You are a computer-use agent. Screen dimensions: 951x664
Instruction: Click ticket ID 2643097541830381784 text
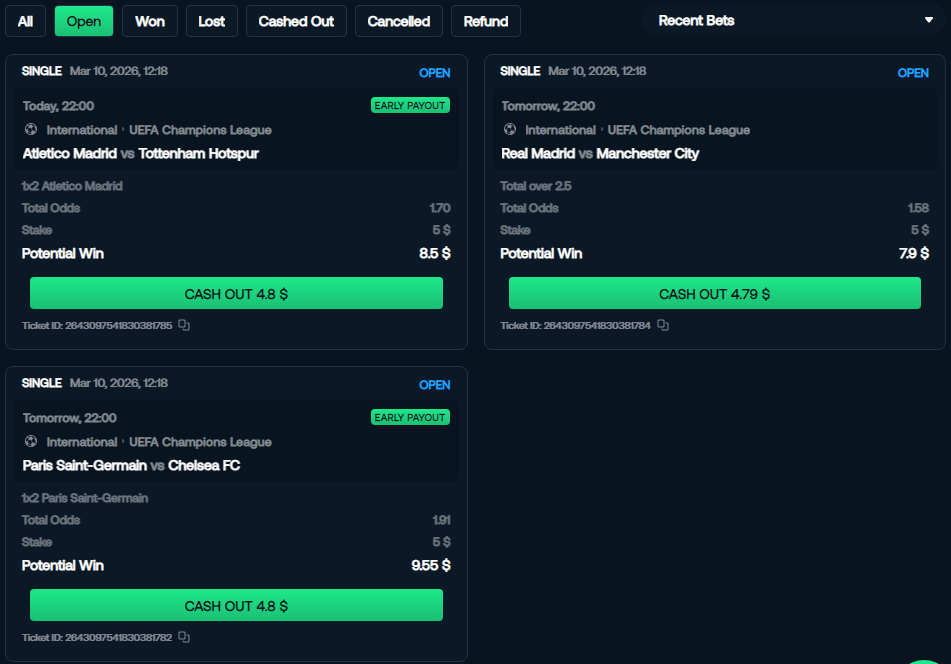(x=575, y=326)
